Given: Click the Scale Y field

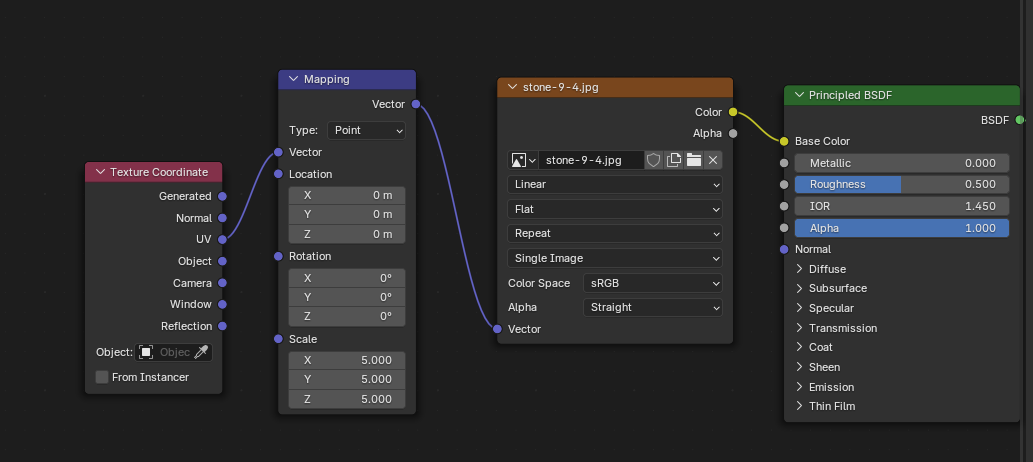Looking at the screenshot, I should pyautogui.click(x=347, y=379).
